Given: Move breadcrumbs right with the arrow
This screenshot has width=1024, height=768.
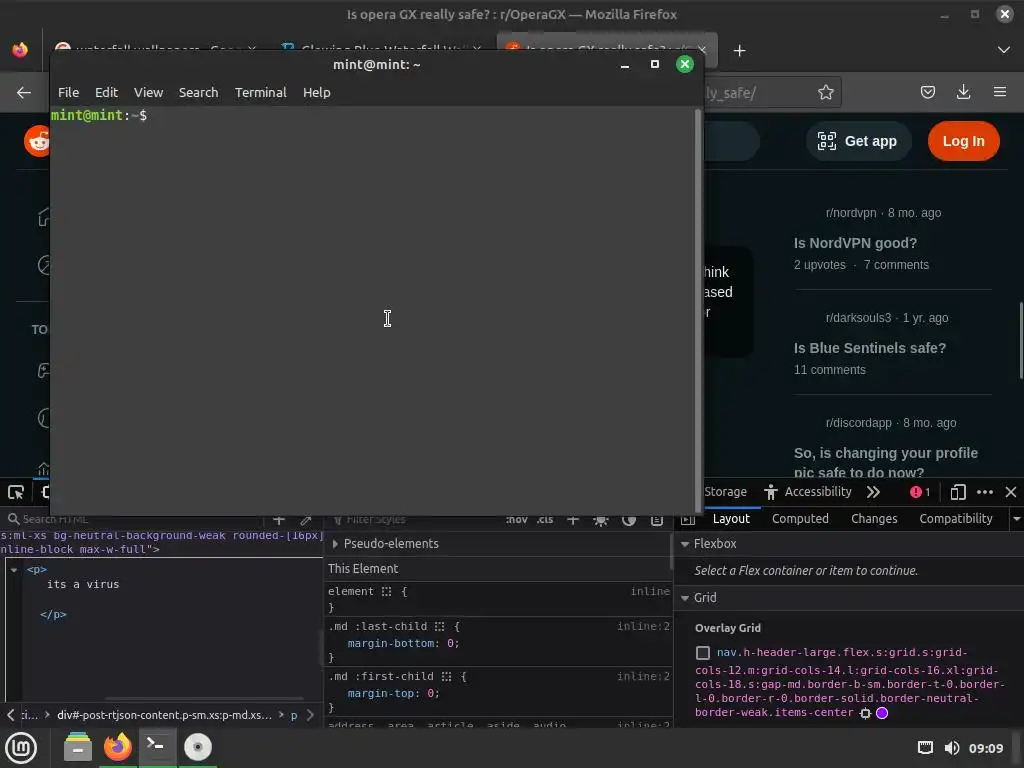Looking at the screenshot, I should click(x=310, y=715).
